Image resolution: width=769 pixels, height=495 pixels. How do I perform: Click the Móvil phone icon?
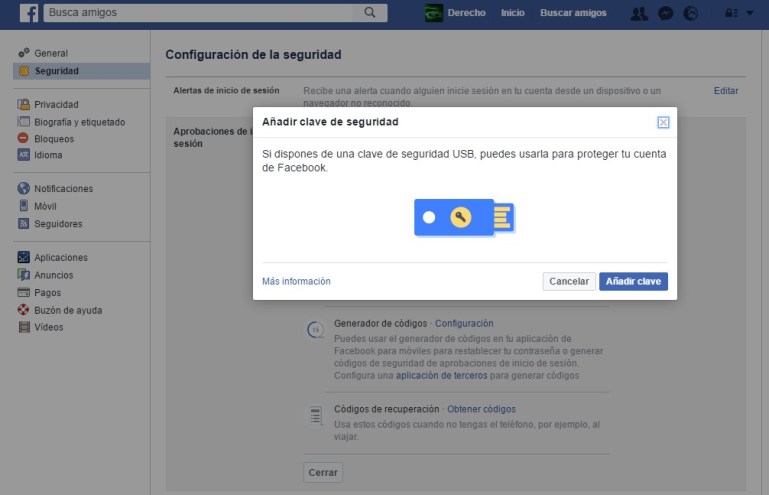[24, 206]
